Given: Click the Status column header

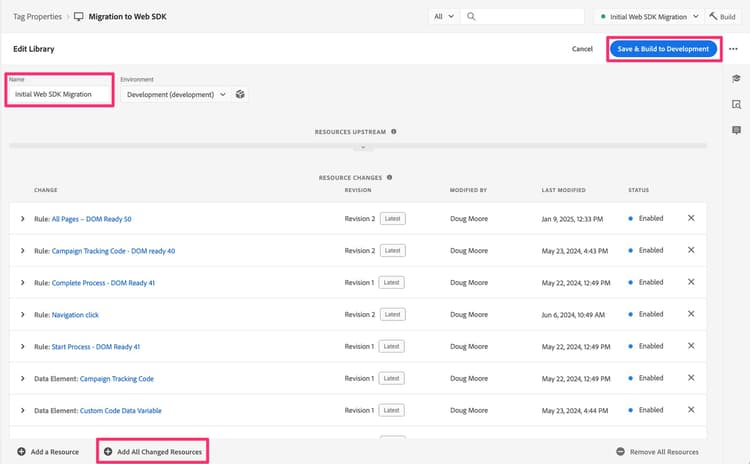Looking at the screenshot, I should tap(639, 190).
